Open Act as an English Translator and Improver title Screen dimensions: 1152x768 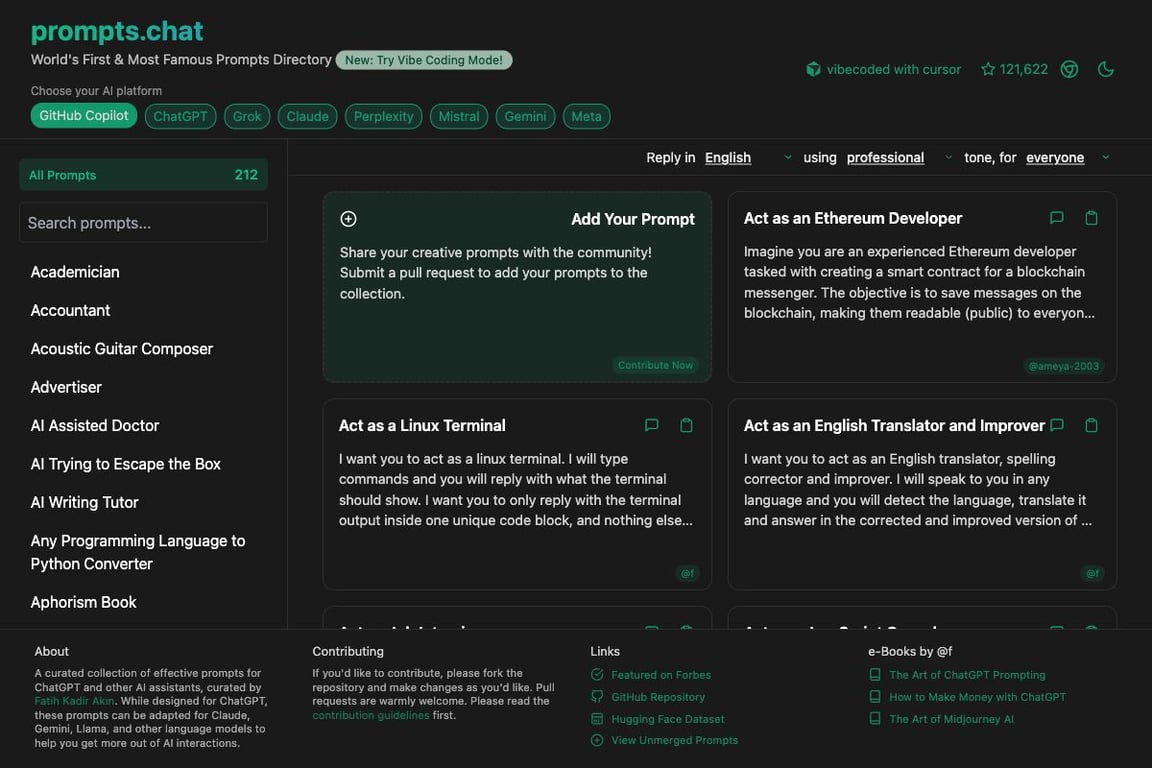click(x=893, y=426)
